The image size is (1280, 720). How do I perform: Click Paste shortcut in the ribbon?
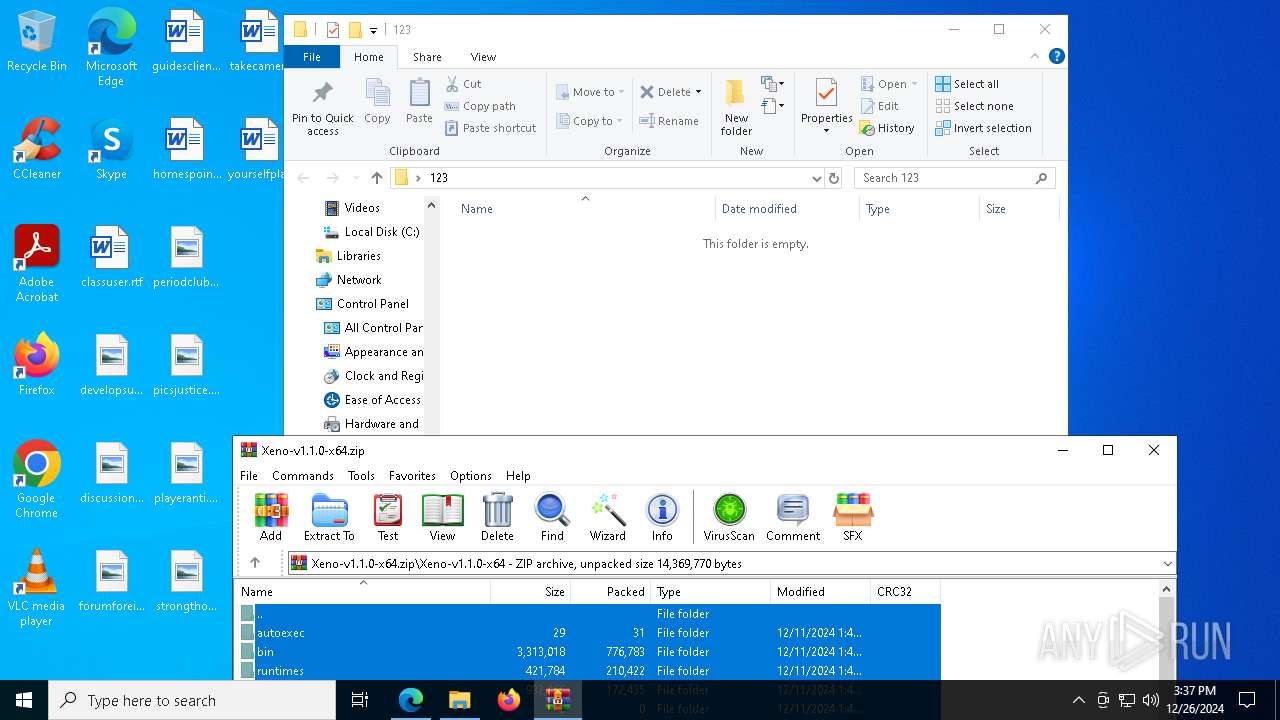click(x=491, y=128)
